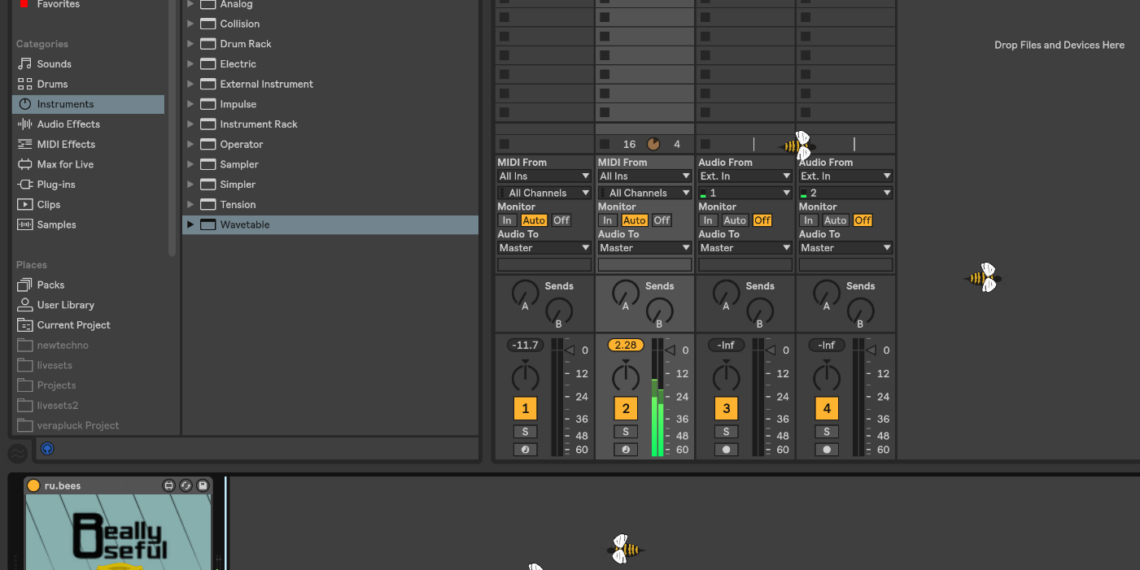This screenshot has height=570, width=1140.
Task: Open the Sounds category in browser
Action: tap(54, 64)
